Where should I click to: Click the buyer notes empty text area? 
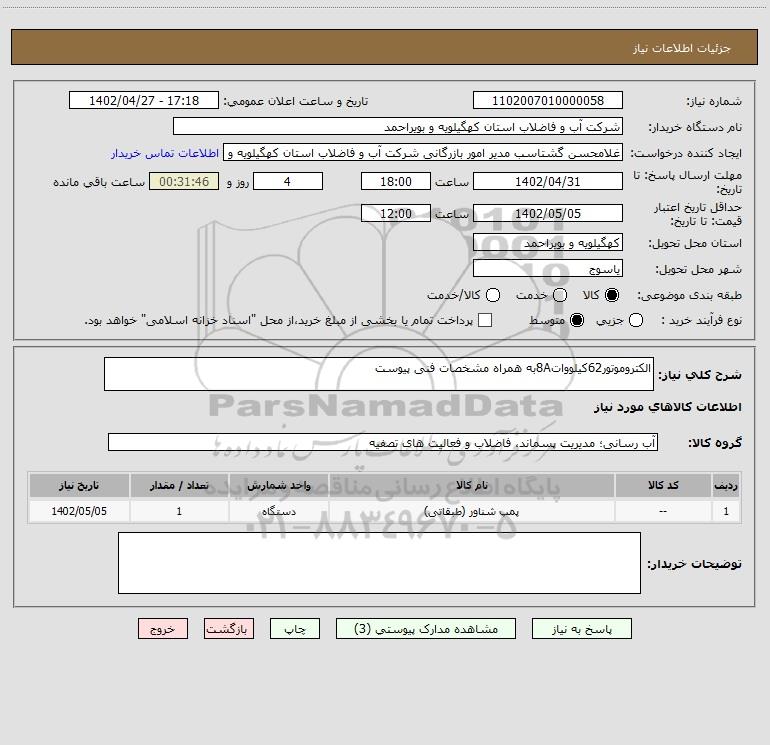coord(379,563)
